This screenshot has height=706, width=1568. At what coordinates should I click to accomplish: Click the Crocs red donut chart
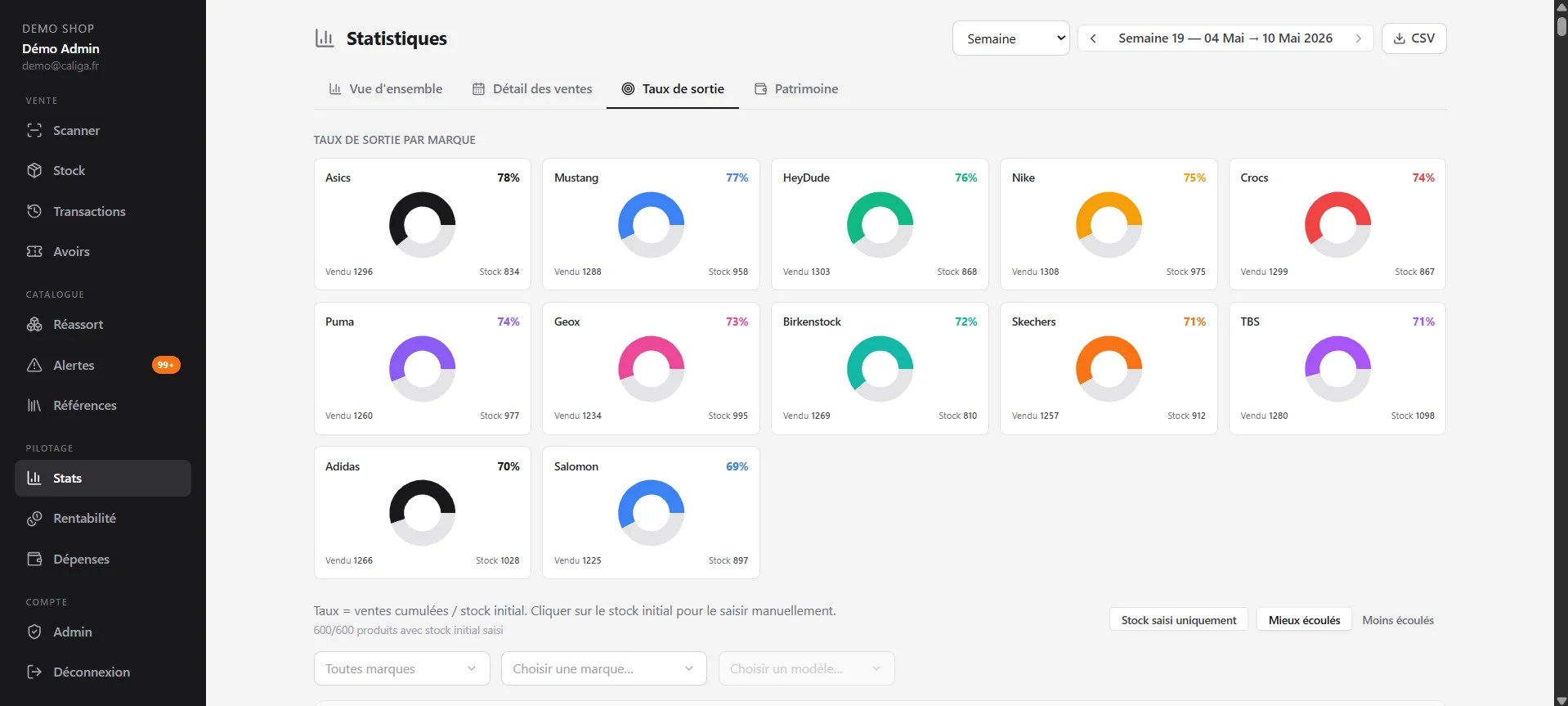[x=1338, y=225]
